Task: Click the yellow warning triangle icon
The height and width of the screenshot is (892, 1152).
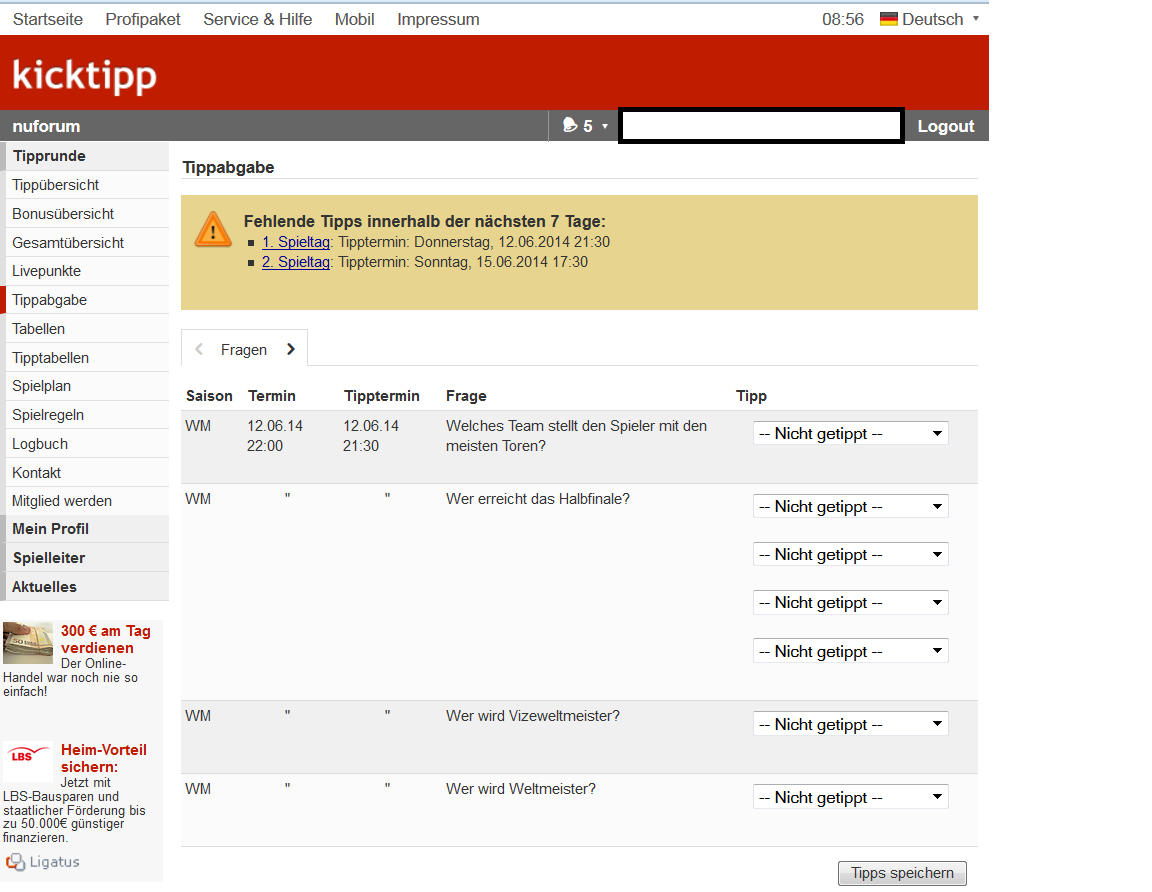Action: (x=213, y=230)
